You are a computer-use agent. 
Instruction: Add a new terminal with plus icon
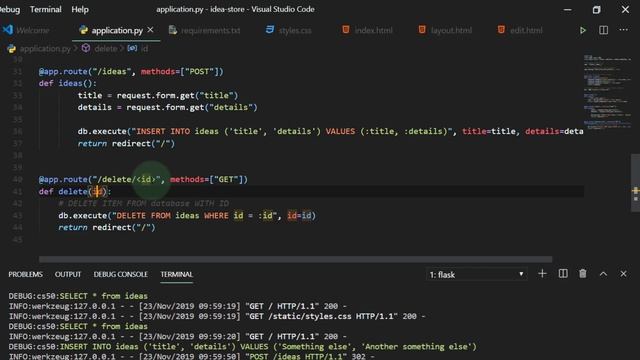pyautogui.click(x=542, y=274)
